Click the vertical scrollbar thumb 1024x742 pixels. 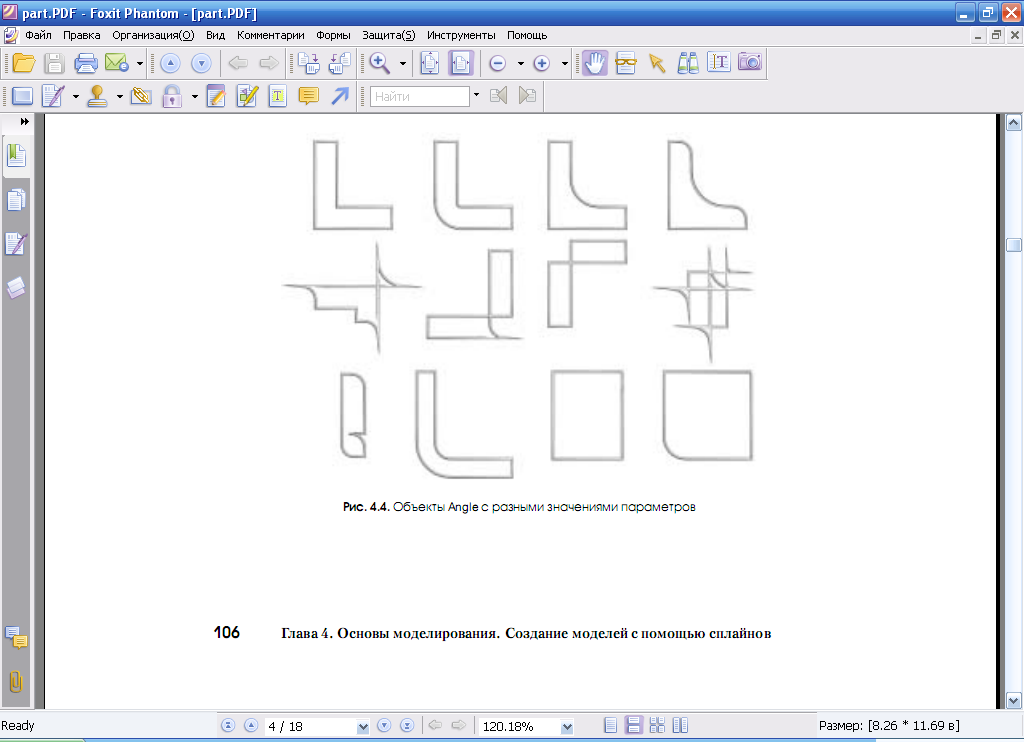point(1013,245)
